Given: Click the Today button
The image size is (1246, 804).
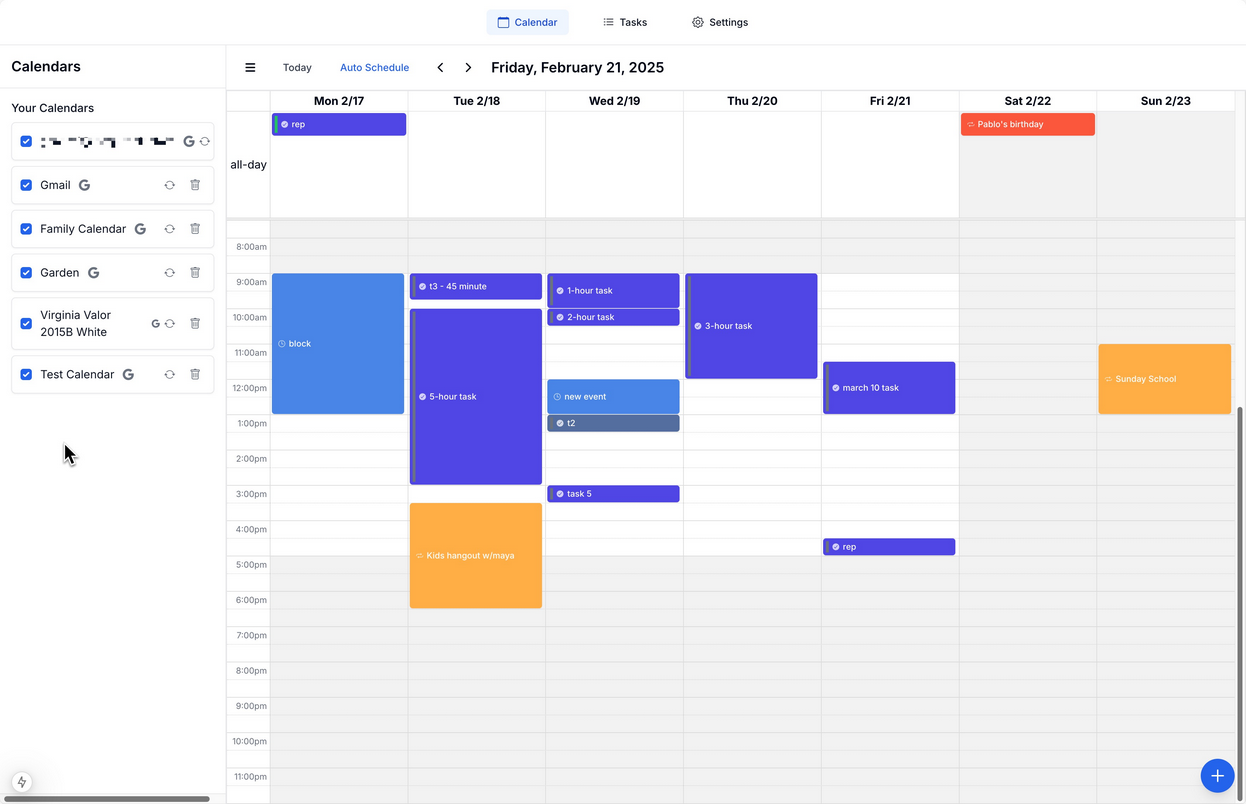Looking at the screenshot, I should (297, 68).
